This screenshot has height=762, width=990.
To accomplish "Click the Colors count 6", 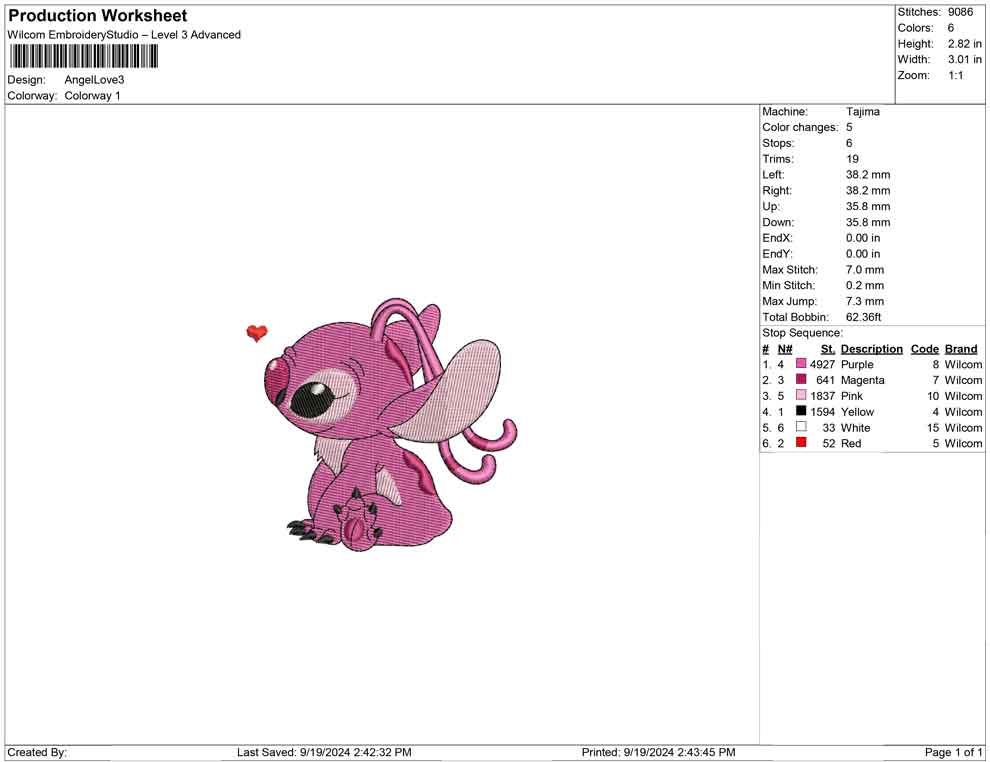I will coord(951,28).
